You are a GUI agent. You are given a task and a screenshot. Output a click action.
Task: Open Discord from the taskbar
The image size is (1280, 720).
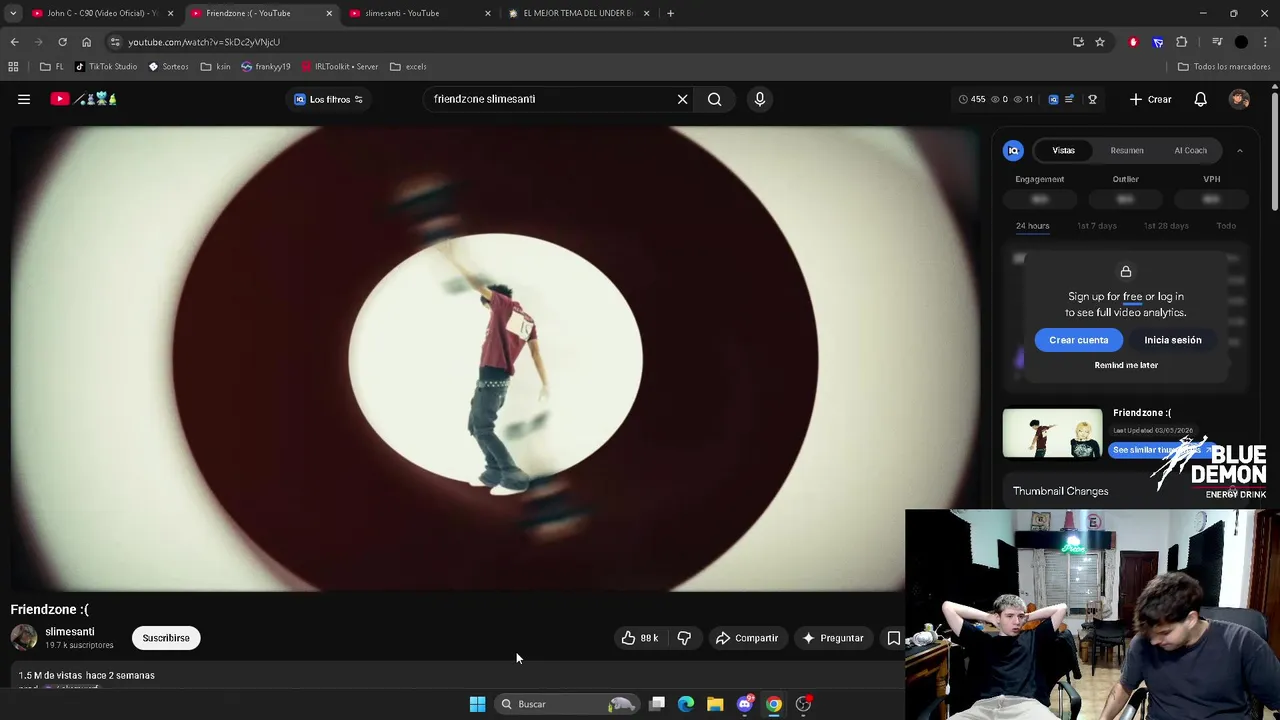[744, 704]
